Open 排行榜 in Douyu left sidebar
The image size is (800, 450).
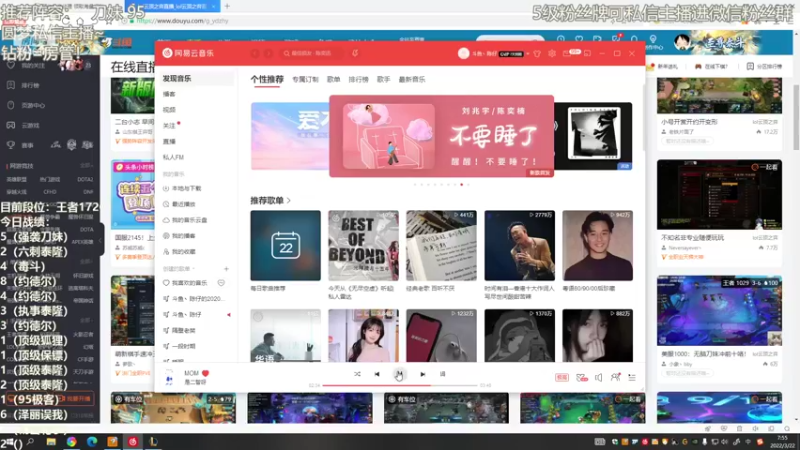click(x=24, y=85)
